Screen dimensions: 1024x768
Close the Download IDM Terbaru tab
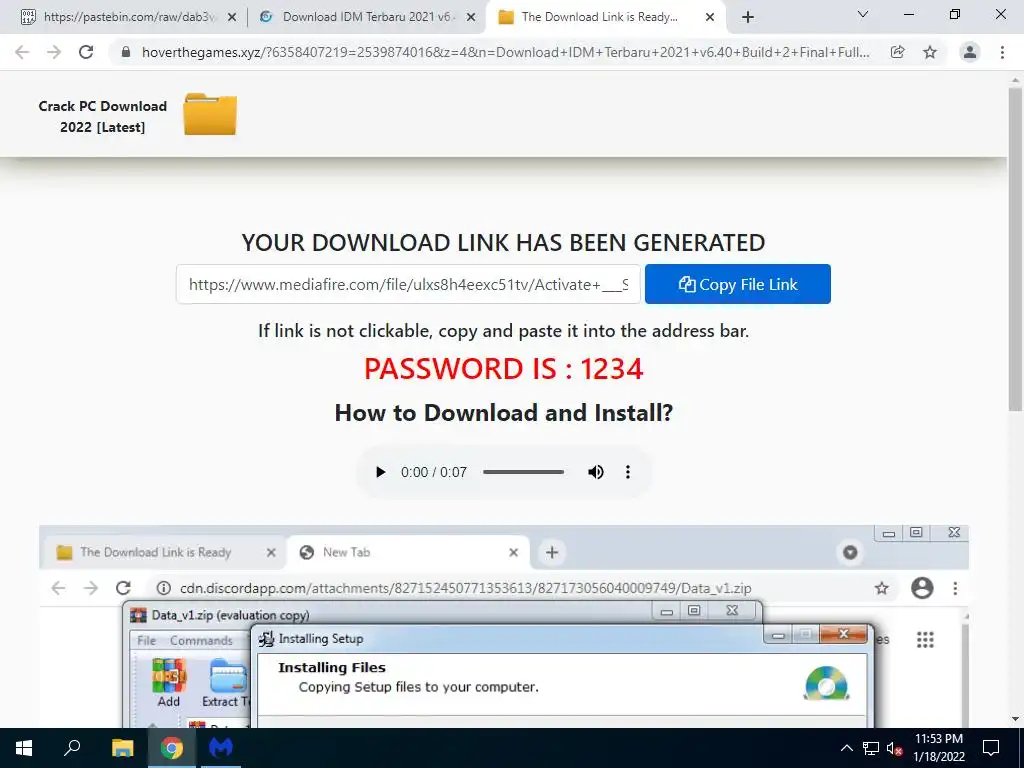click(471, 18)
